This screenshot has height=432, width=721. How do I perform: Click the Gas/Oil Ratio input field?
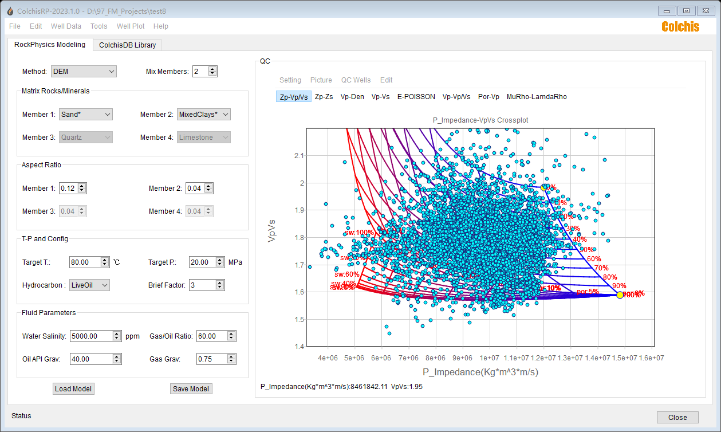[212, 336]
